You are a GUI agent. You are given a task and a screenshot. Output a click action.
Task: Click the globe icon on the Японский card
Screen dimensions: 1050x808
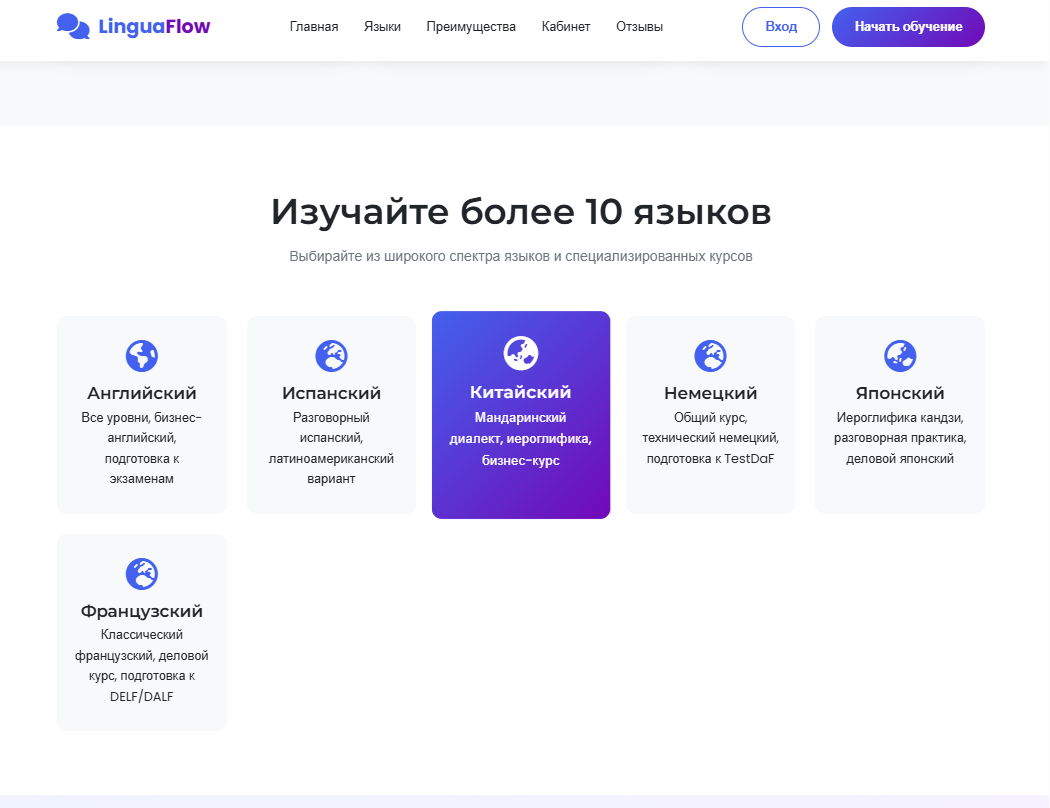(x=900, y=355)
